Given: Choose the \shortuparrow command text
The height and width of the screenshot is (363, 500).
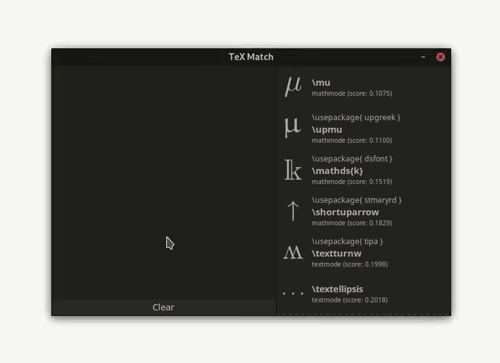Looking at the screenshot, I should [345, 212].
